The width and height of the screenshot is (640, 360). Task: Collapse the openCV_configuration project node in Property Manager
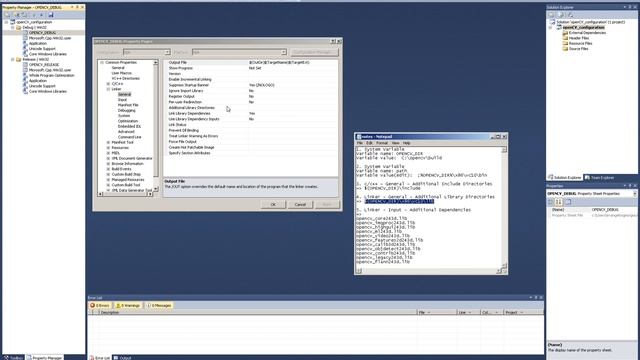click(7, 22)
